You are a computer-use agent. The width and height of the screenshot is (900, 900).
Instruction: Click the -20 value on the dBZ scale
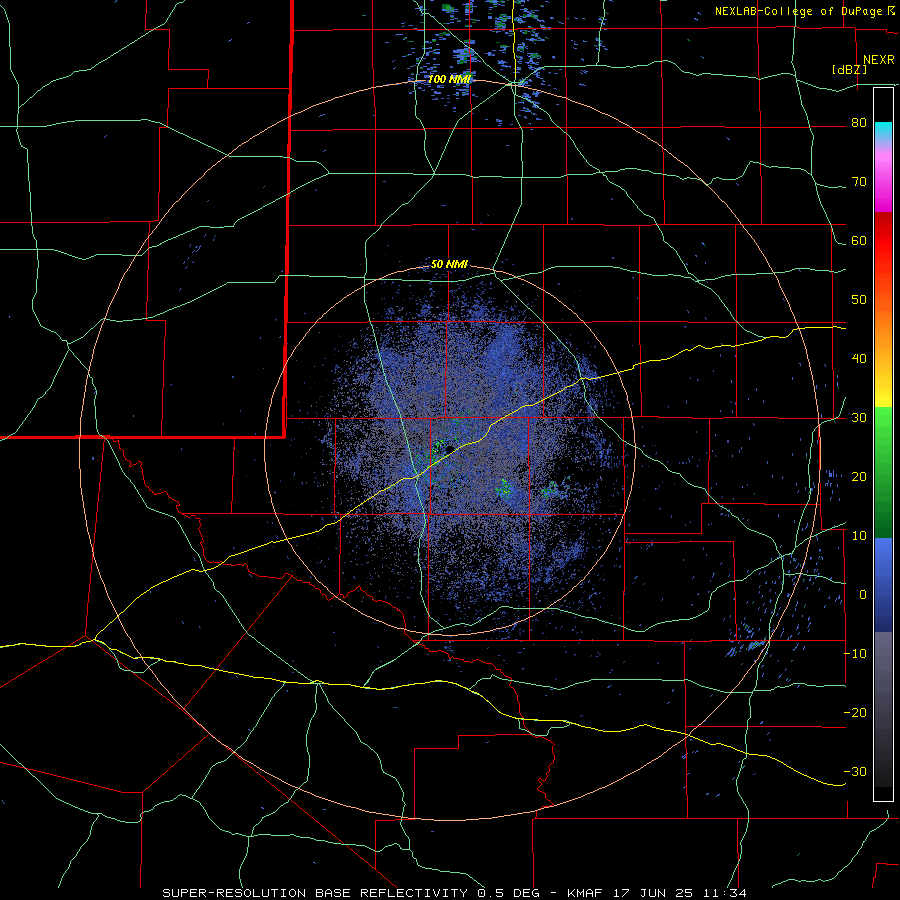click(855, 713)
